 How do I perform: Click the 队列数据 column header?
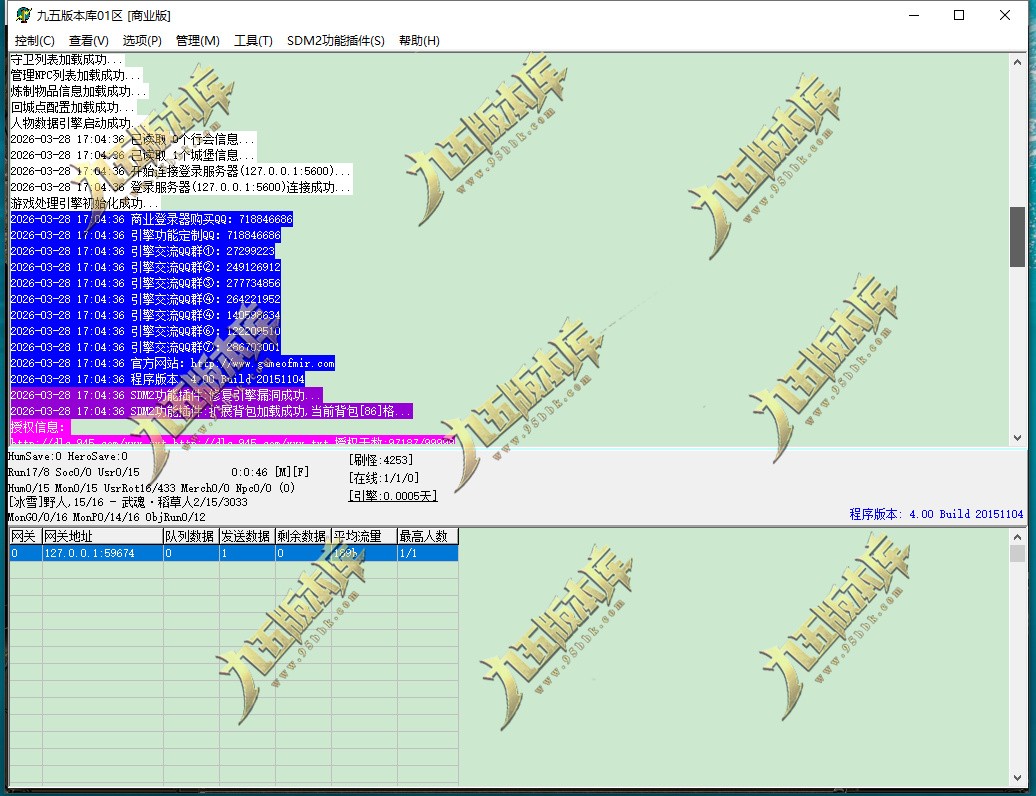coord(191,536)
